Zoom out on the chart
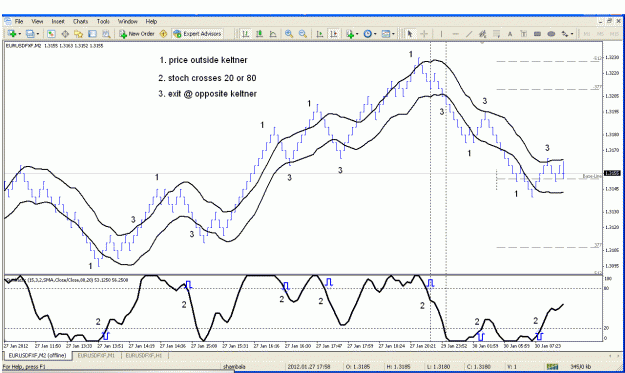Screen dimensions: 625x373 (x=303, y=34)
